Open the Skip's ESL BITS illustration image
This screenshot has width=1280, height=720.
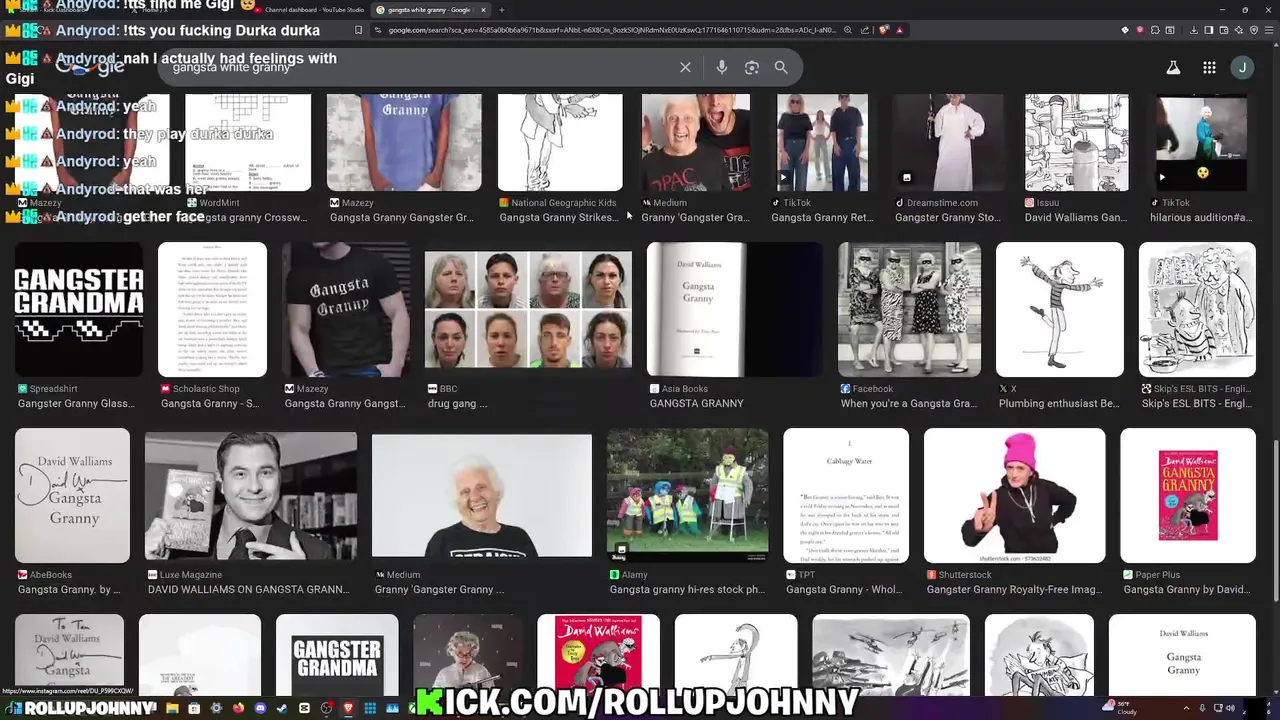click(x=1197, y=309)
